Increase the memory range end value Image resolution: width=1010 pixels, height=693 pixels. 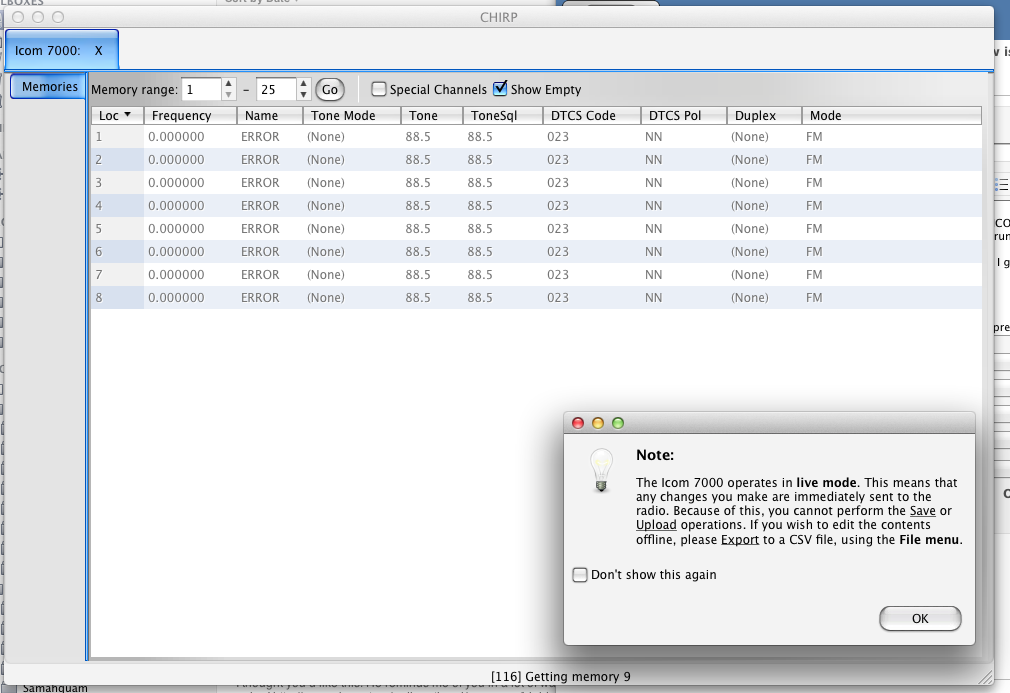point(303,84)
